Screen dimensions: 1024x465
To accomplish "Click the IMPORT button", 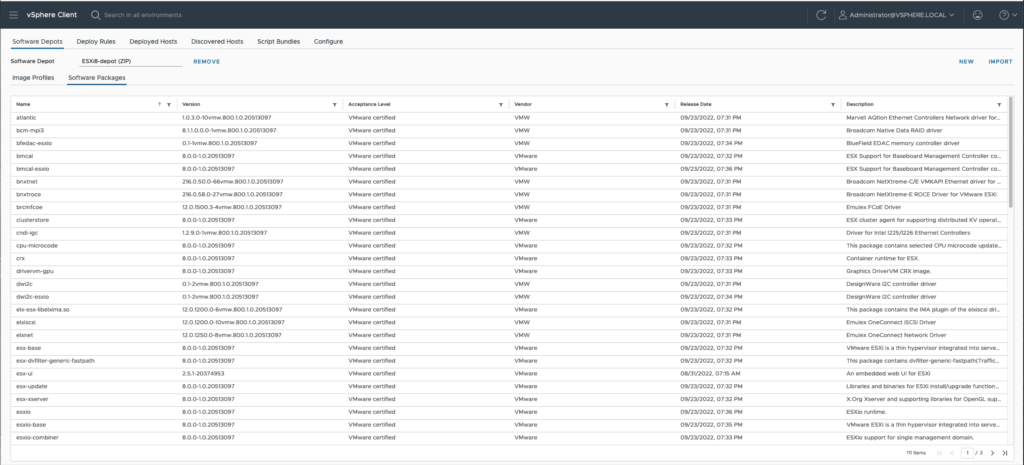I will click(1000, 61).
